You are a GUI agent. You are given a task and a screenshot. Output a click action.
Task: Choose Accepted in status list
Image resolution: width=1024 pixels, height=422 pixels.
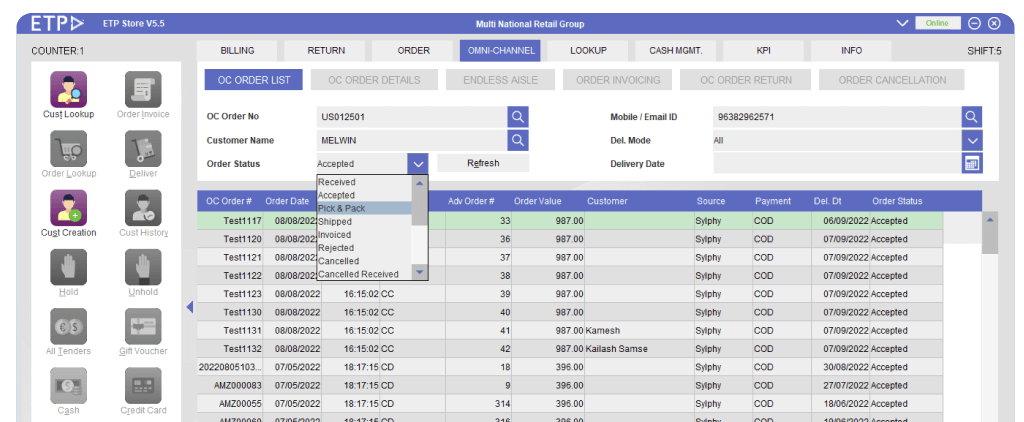[364, 195]
